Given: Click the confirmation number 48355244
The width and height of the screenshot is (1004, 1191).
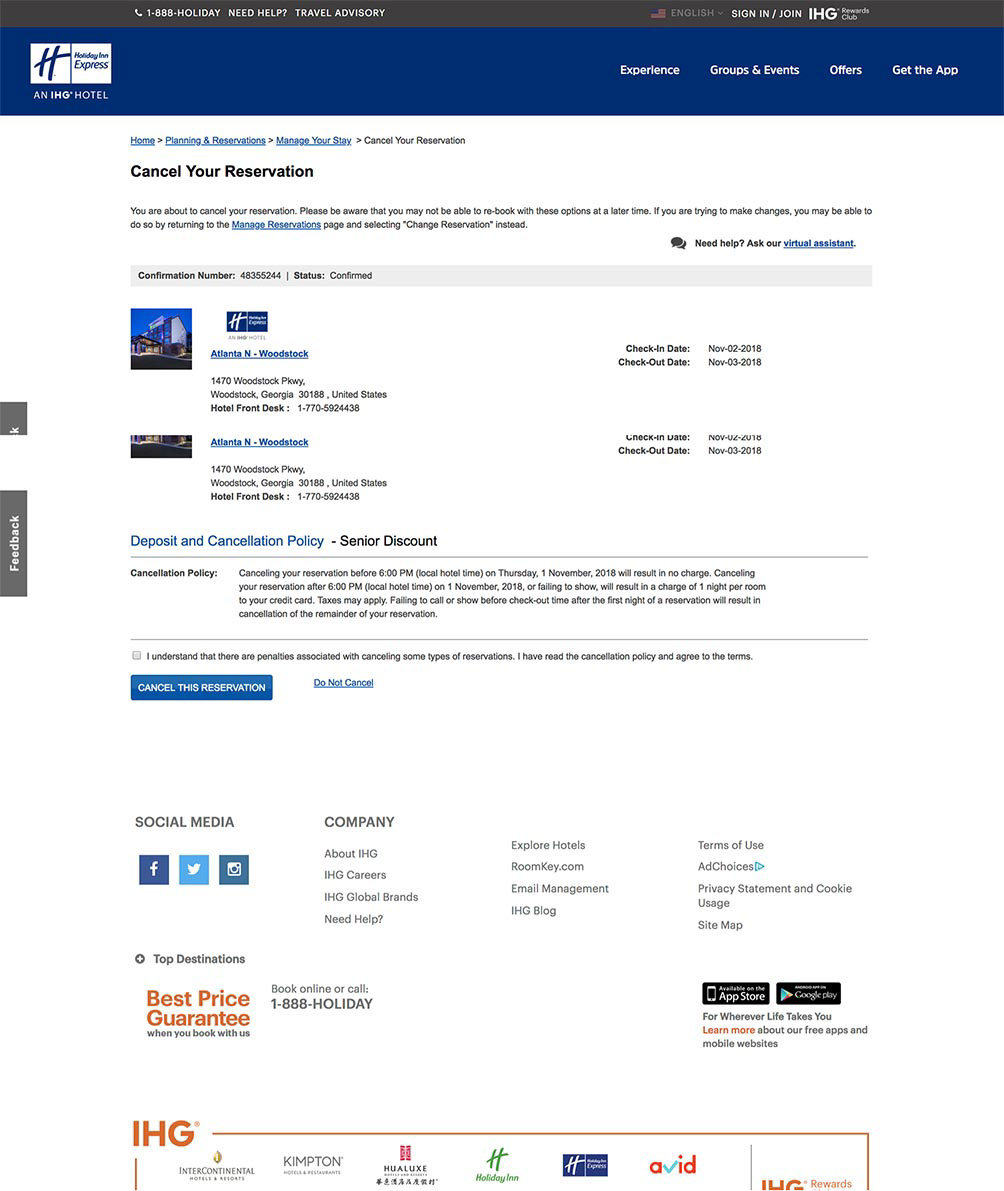Looking at the screenshot, I should point(260,276).
